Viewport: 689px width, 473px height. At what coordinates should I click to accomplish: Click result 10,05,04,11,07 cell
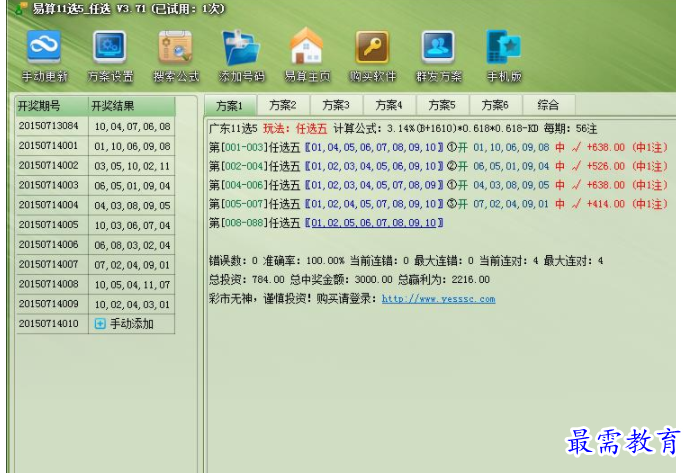pos(132,285)
